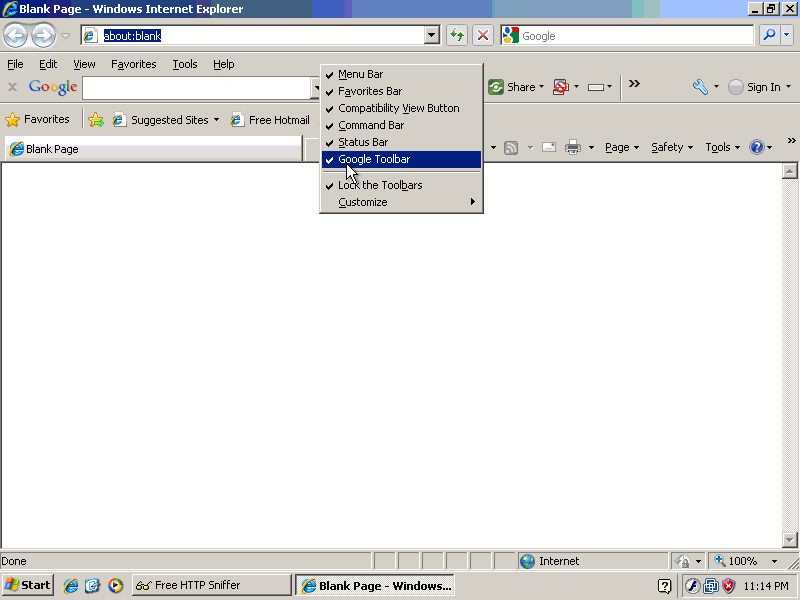The image size is (800, 600).
Task: Uncheck Favorites Bar in the toolbar menu
Action: 401,91
